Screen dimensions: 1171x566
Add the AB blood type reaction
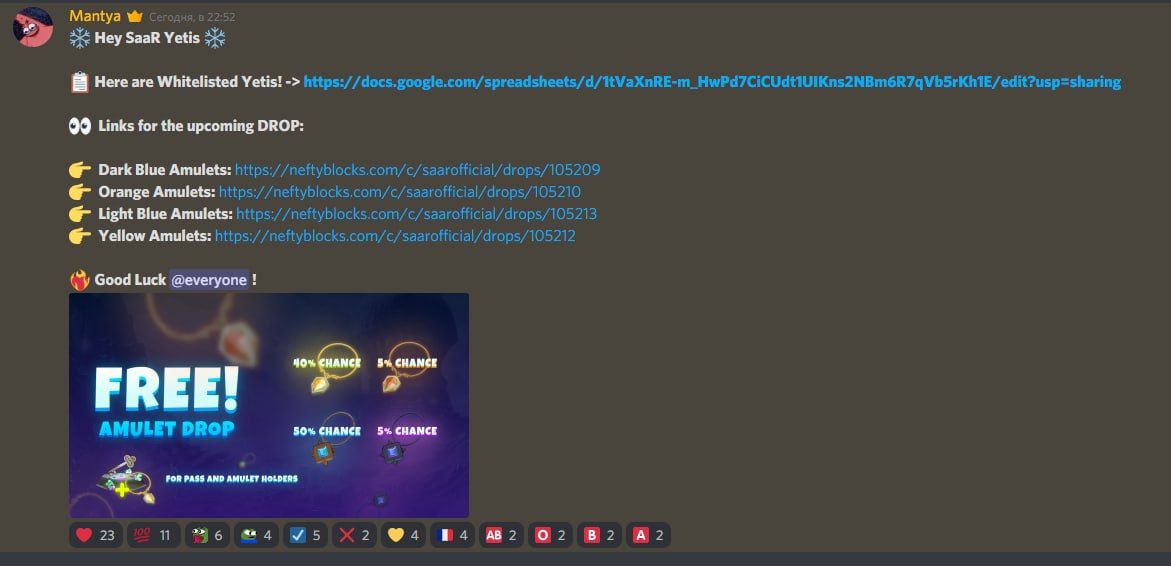[501, 535]
